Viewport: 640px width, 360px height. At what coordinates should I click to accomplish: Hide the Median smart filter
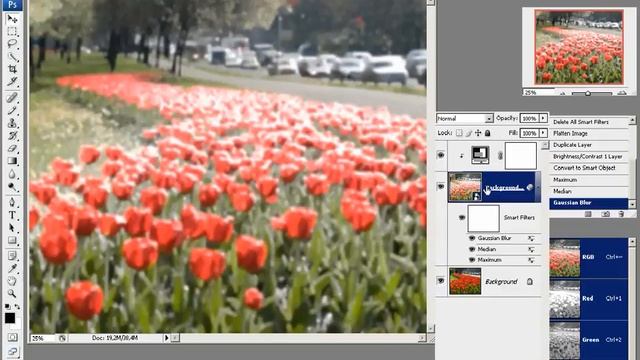click(472, 249)
